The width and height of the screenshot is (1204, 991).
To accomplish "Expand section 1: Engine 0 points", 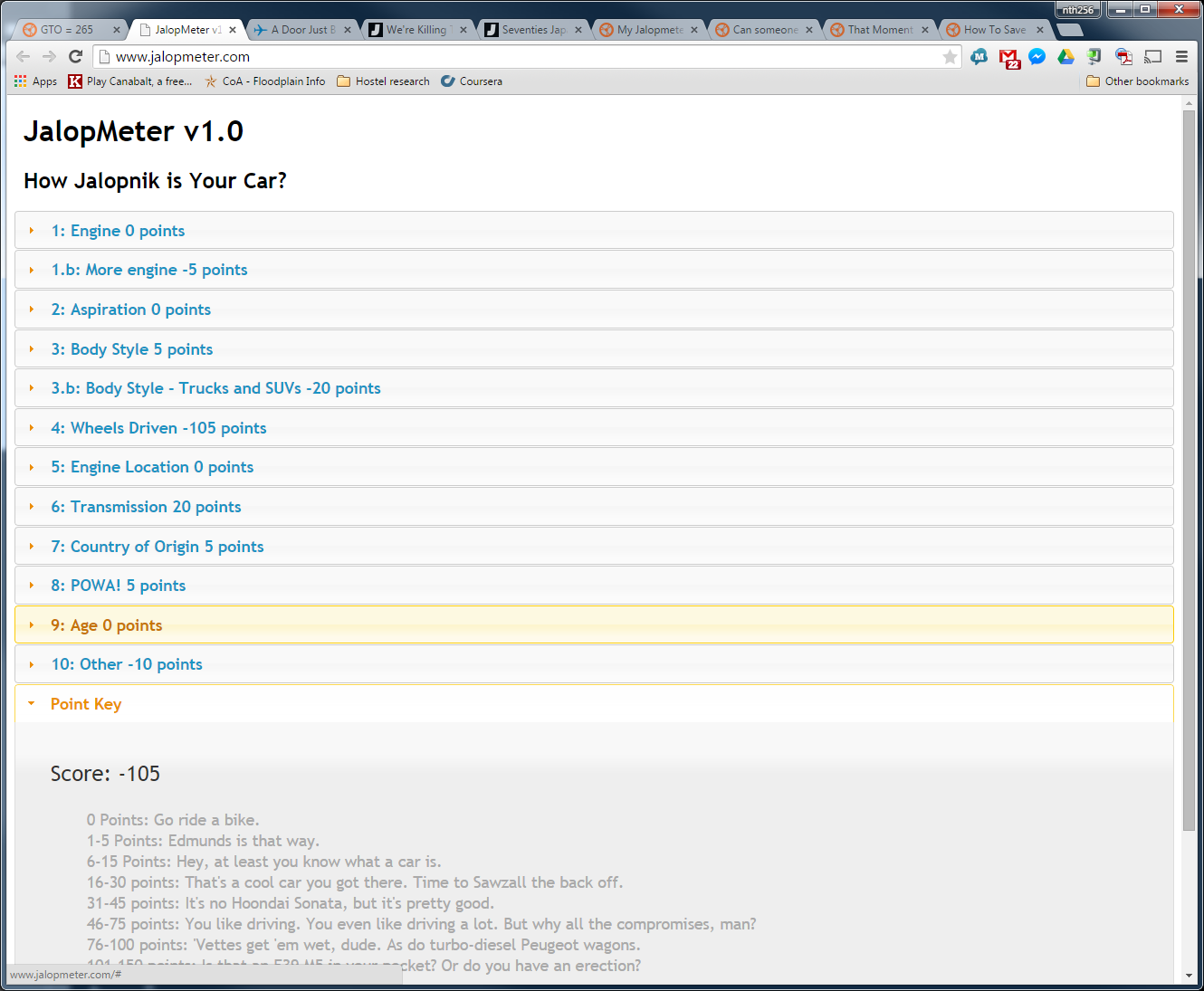I will coord(594,231).
